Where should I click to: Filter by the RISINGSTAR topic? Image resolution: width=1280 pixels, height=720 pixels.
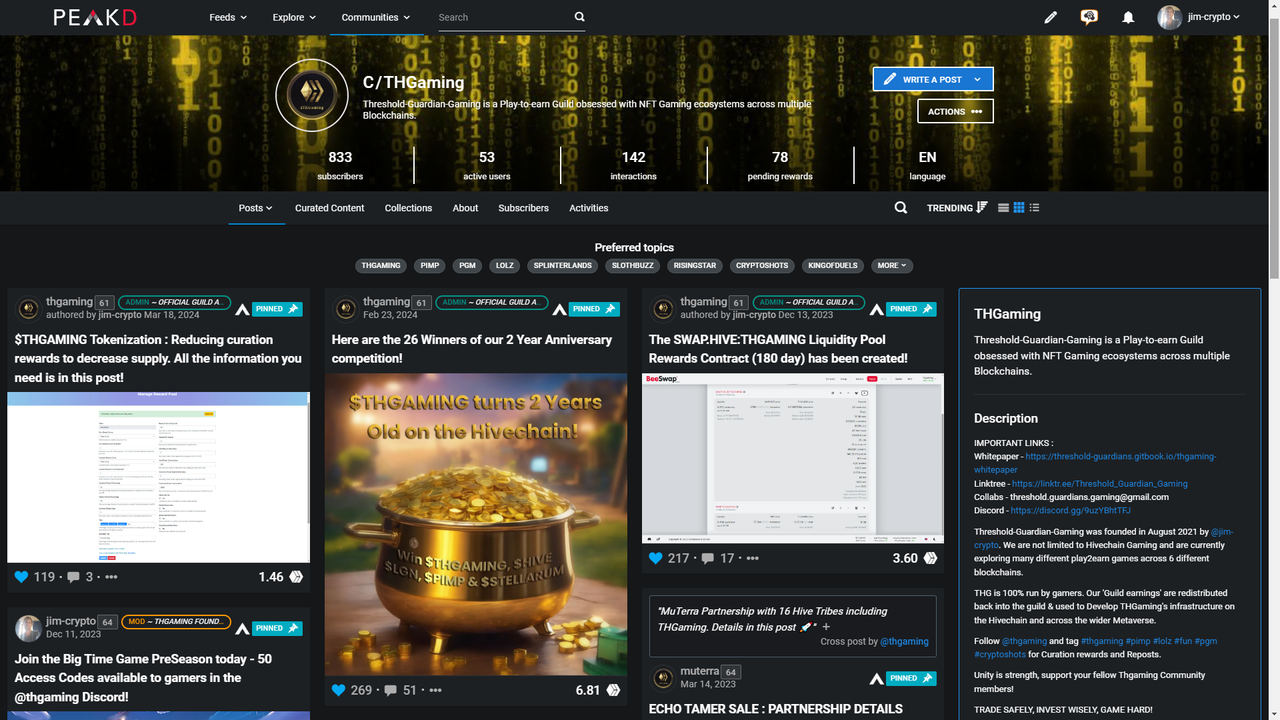coord(695,266)
